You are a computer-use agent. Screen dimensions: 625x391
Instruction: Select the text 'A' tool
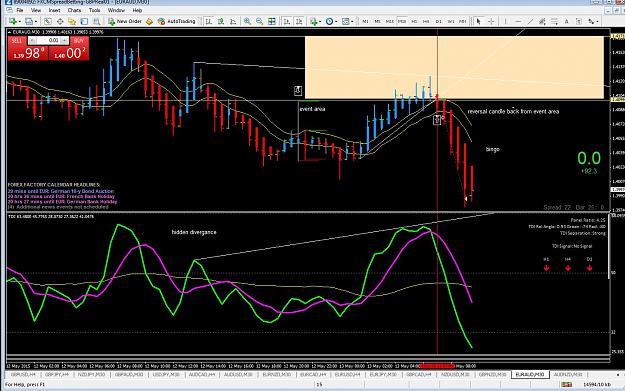point(566,21)
